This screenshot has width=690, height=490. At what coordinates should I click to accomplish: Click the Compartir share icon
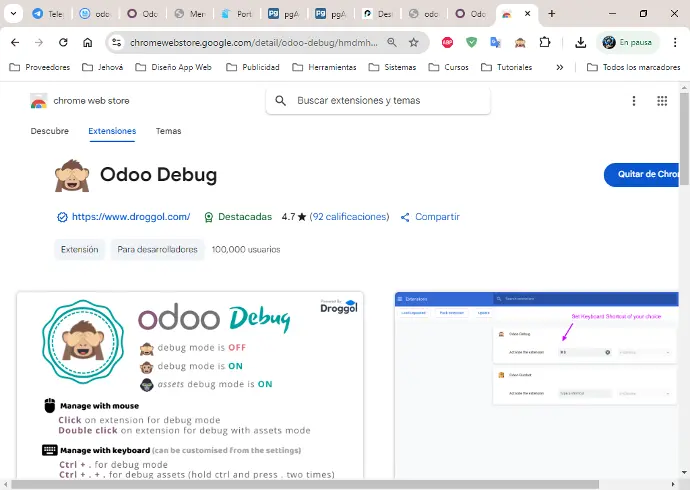point(405,217)
